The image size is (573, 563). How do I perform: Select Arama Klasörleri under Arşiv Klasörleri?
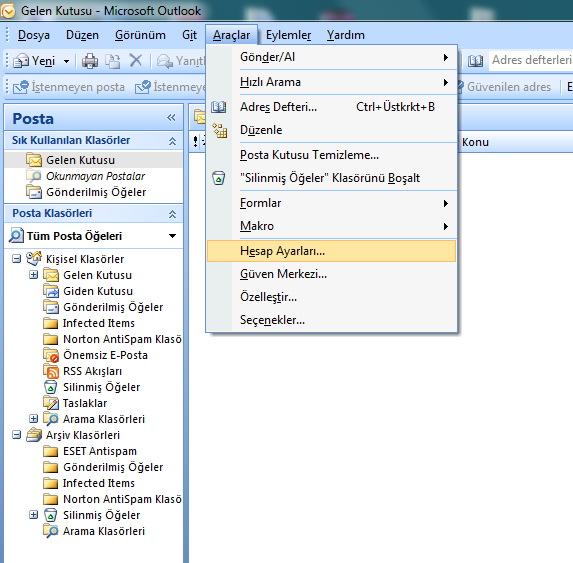click(104, 531)
